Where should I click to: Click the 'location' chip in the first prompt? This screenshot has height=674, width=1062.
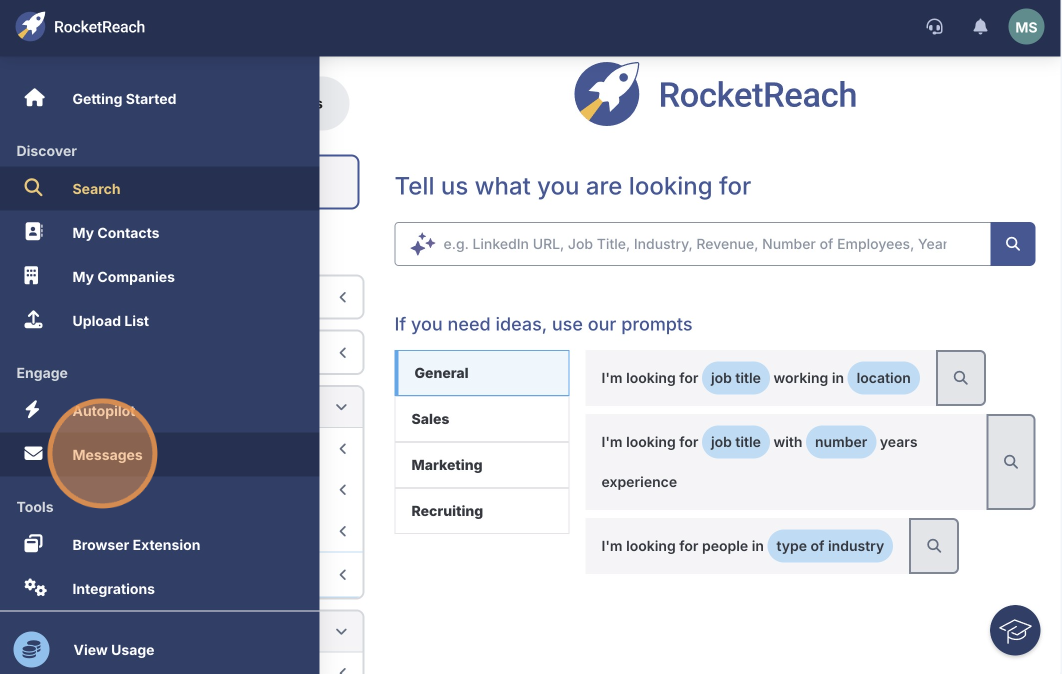tap(883, 378)
